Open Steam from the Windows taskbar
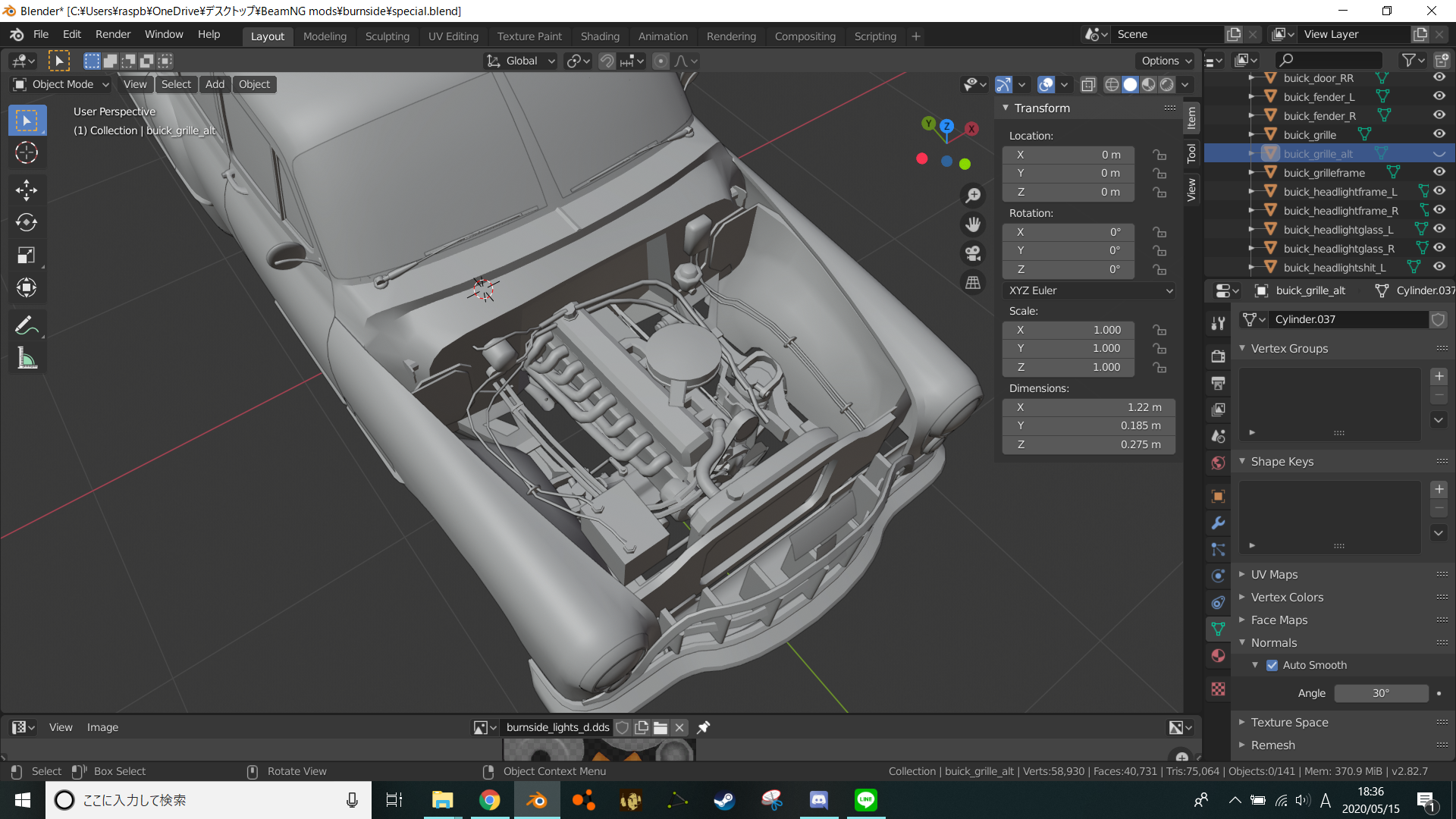This screenshot has width=1456, height=819. click(x=724, y=800)
